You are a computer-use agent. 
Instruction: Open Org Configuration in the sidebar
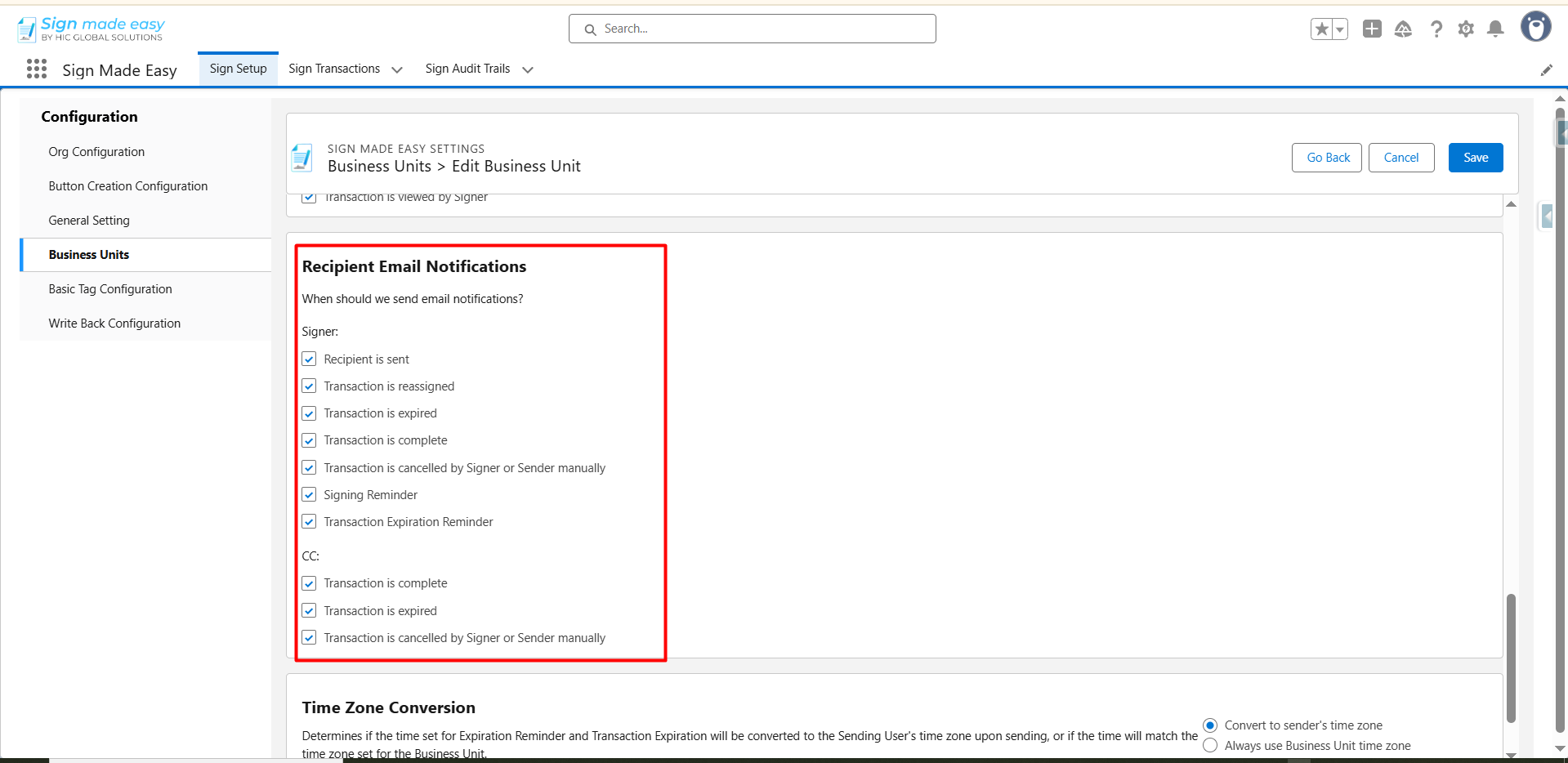coord(96,152)
